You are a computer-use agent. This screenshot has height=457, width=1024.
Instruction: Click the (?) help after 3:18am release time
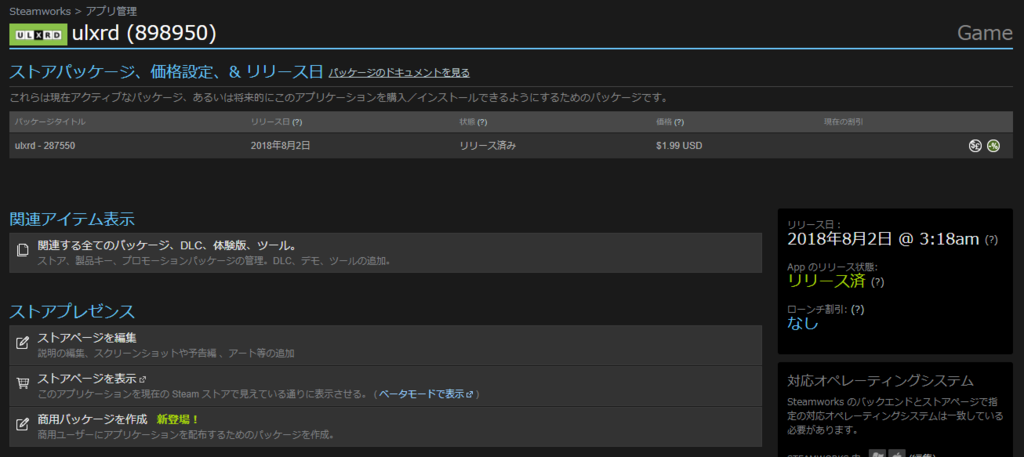[991, 240]
